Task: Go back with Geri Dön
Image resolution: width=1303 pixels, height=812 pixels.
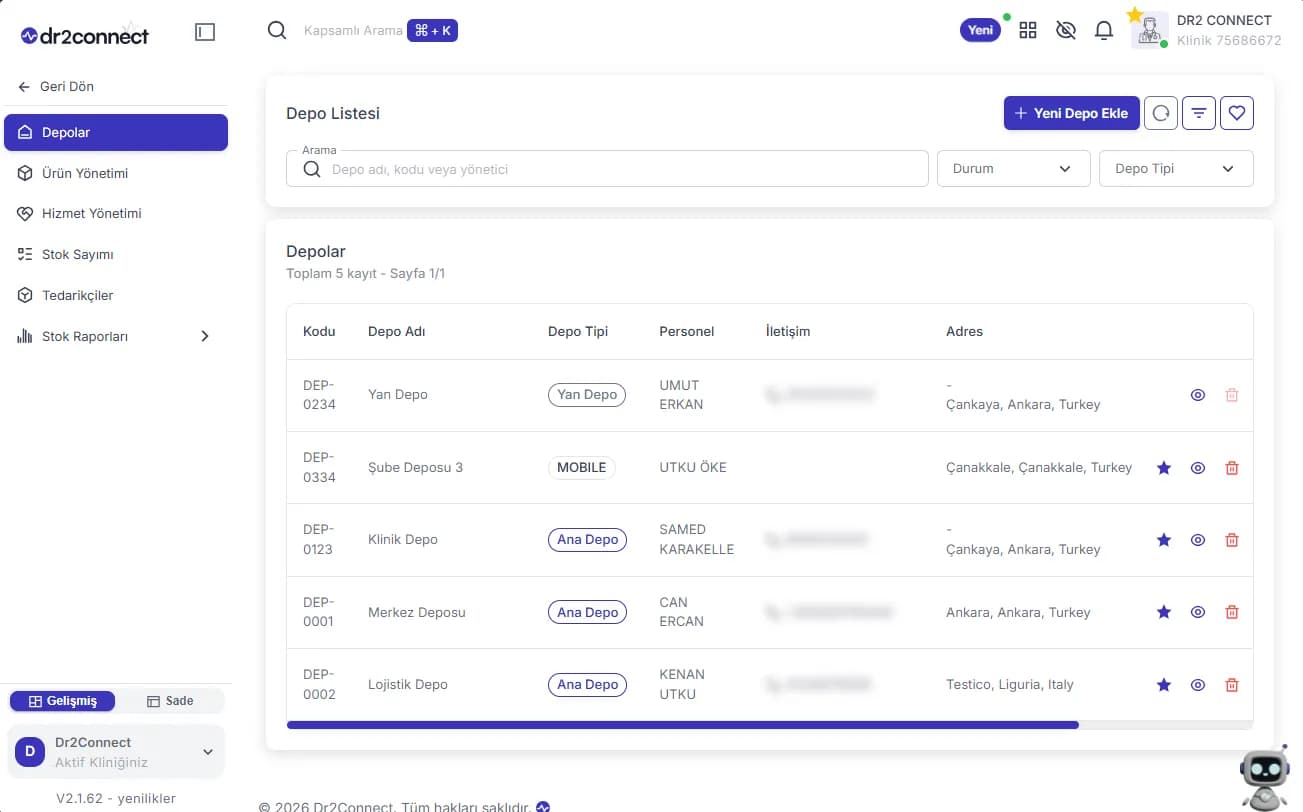Action: [56, 87]
